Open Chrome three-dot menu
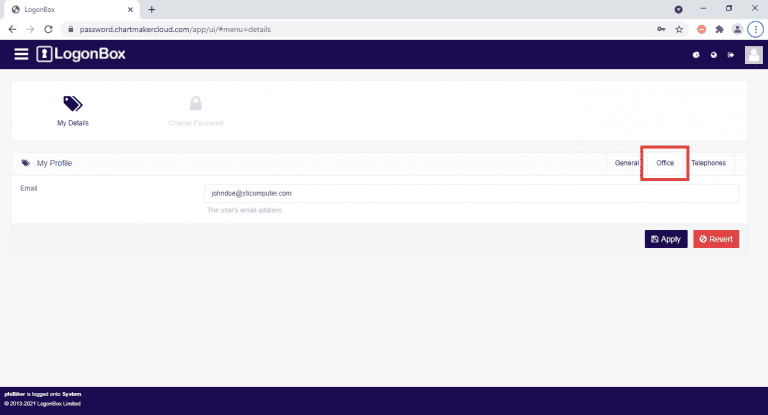 (755, 29)
